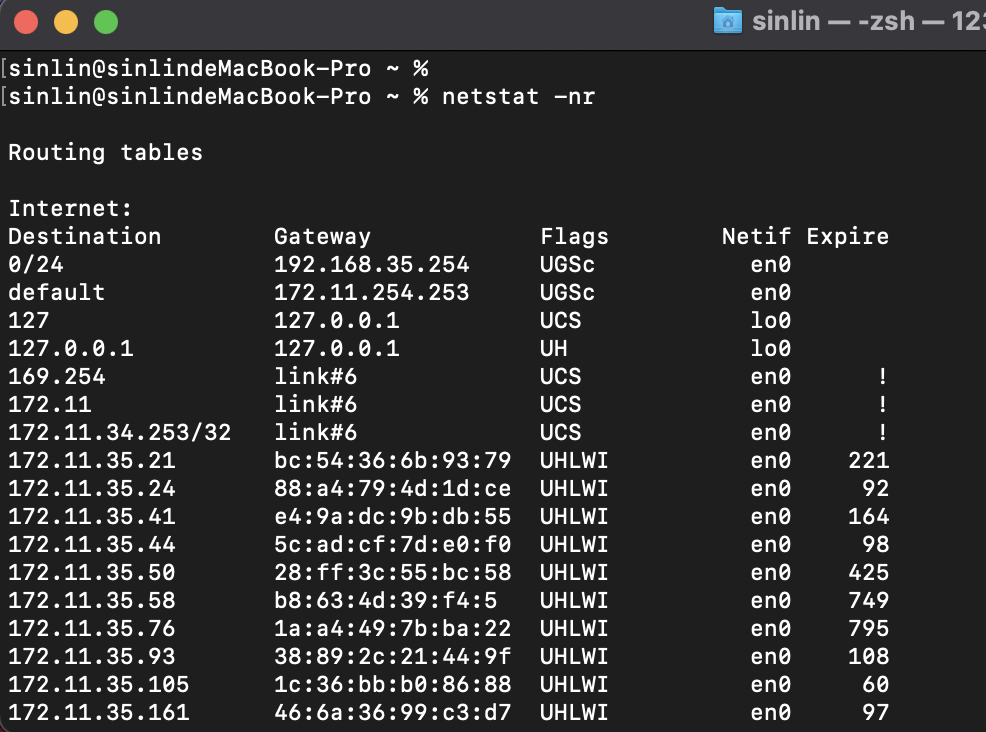986x732 pixels.
Task: Click destination '172.11.35.93'
Action: click(92, 657)
